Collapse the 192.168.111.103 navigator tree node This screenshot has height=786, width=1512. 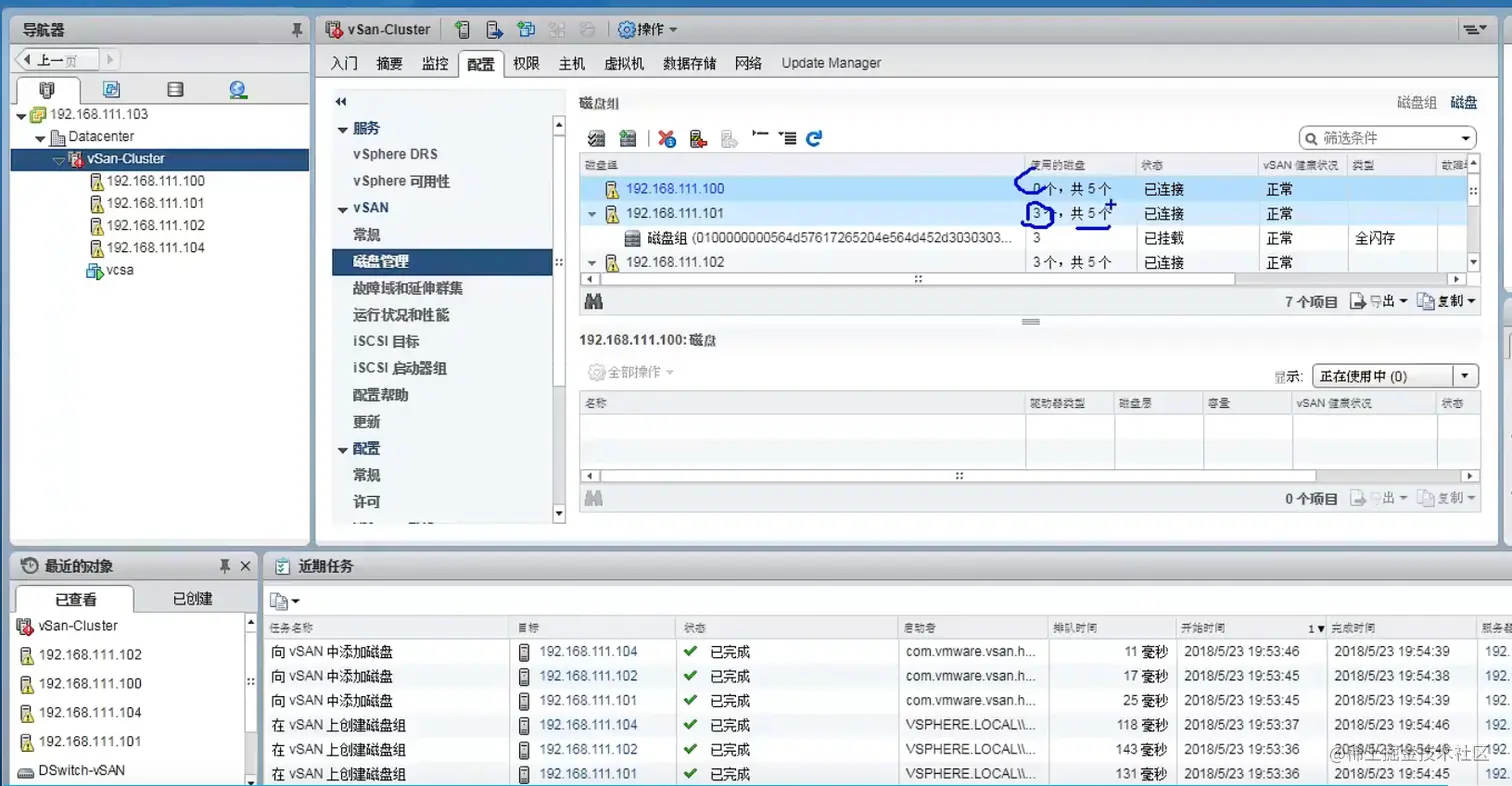pyautogui.click(x=22, y=115)
